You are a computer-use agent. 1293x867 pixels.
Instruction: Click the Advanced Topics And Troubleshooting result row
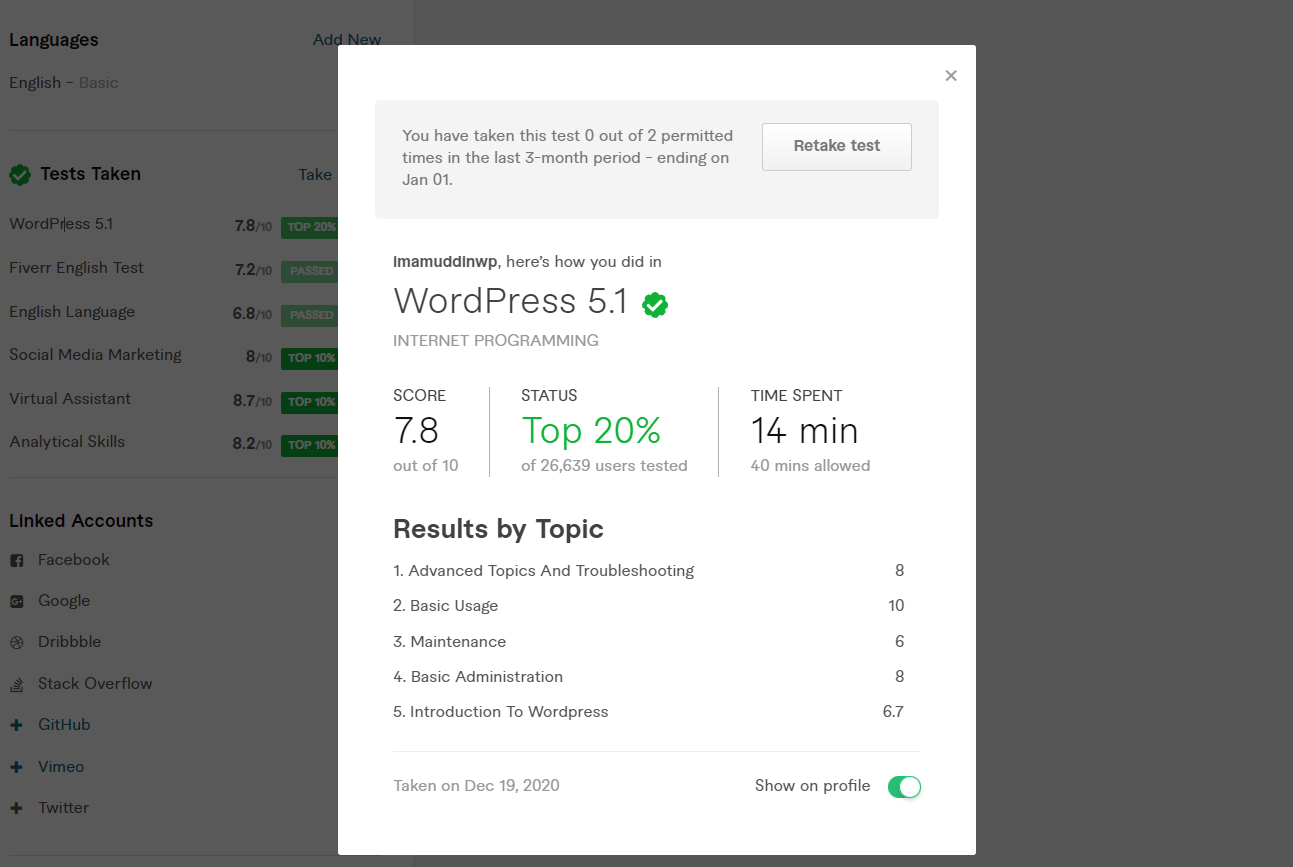point(649,571)
